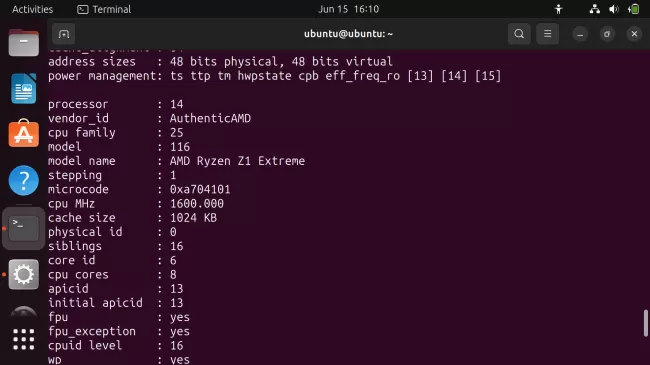Open the Help app in dock
The width and height of the screenshot is (650, 365).
(24, 180)
